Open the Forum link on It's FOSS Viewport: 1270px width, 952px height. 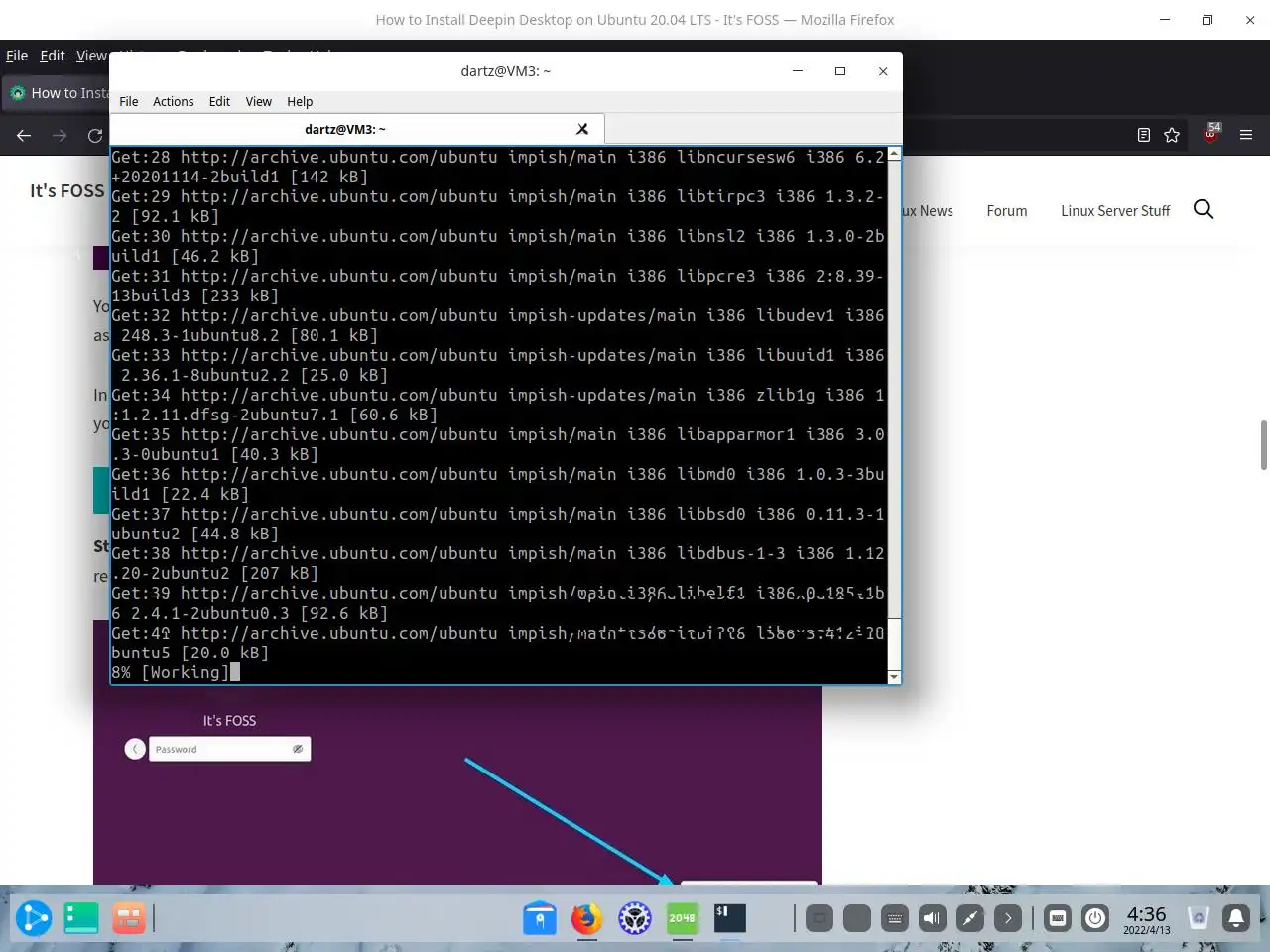[x=1006, y=210]
